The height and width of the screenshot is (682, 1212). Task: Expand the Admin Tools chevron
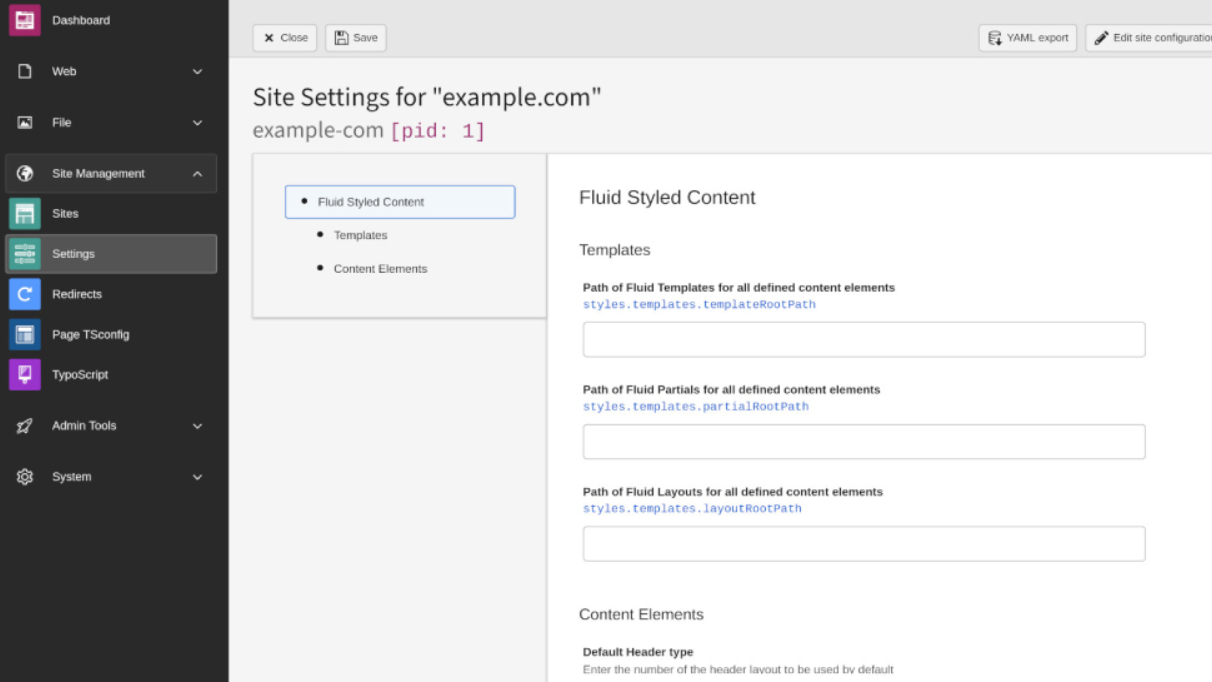click(x=197, y=426)
